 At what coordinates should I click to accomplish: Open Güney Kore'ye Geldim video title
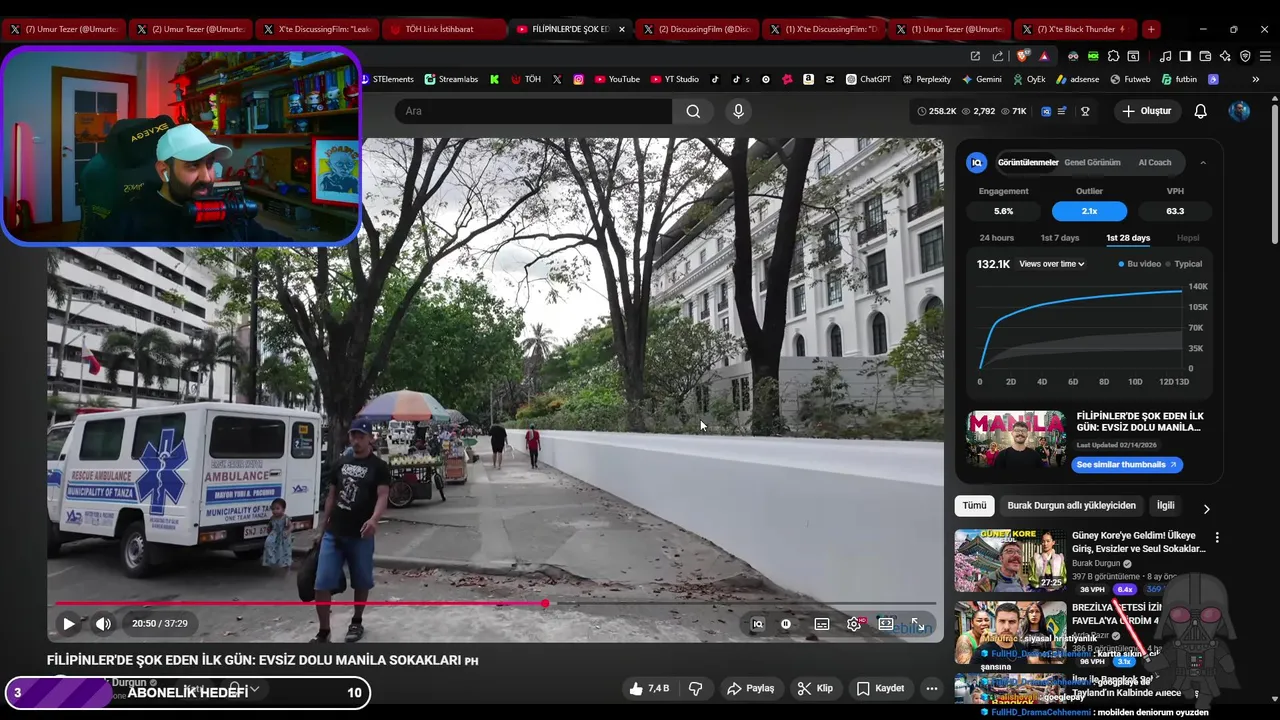[1139, 542]
